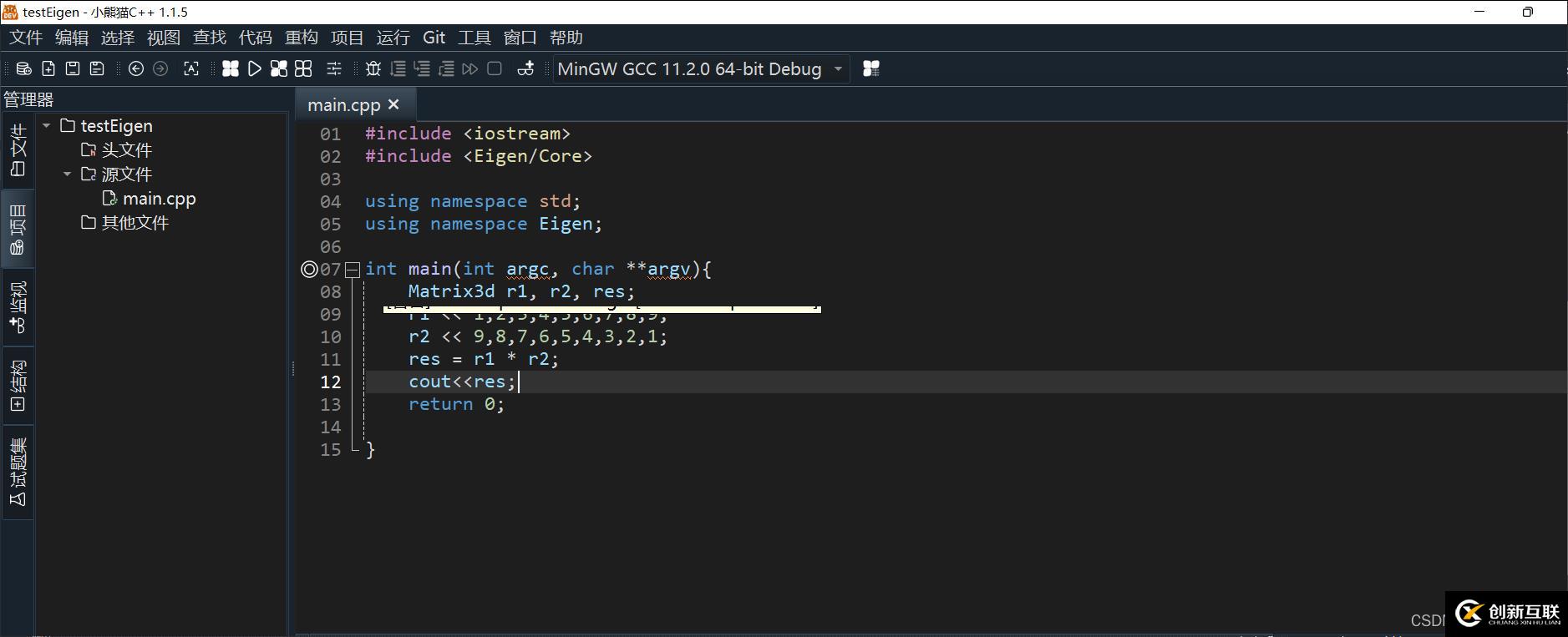Click the new project toolbar icon
Screen dimensions: 1568x637
pyautogui.click(x=24, y=69)
